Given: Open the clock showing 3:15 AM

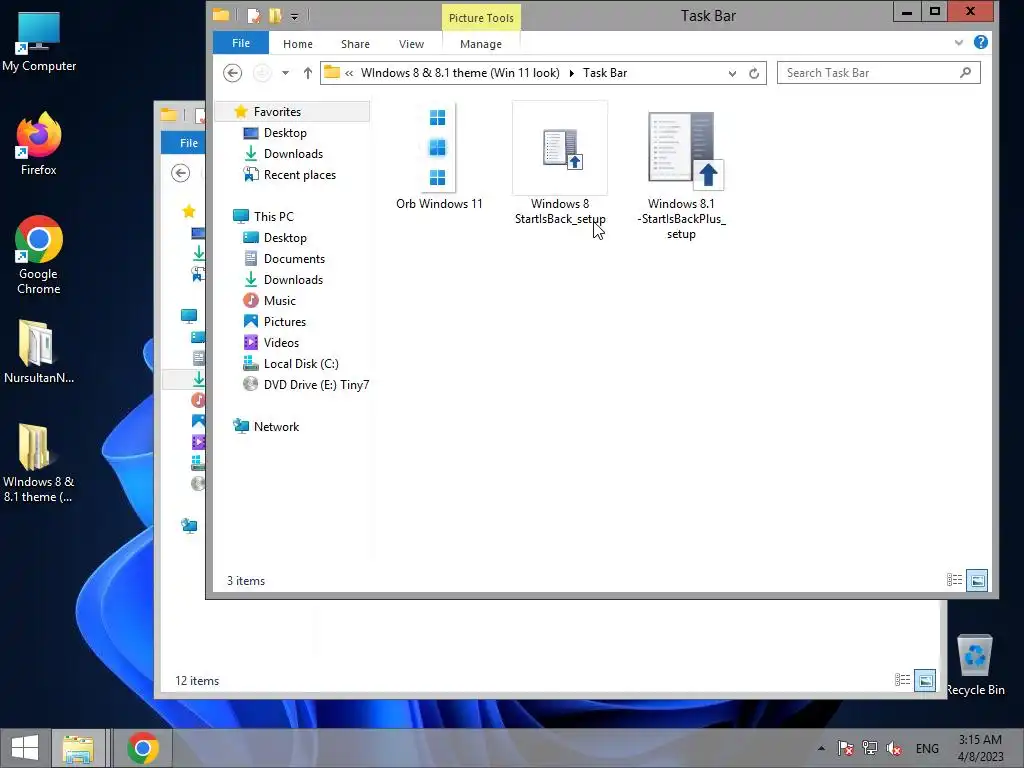Looking at the screenshot, I should [980, 748].
